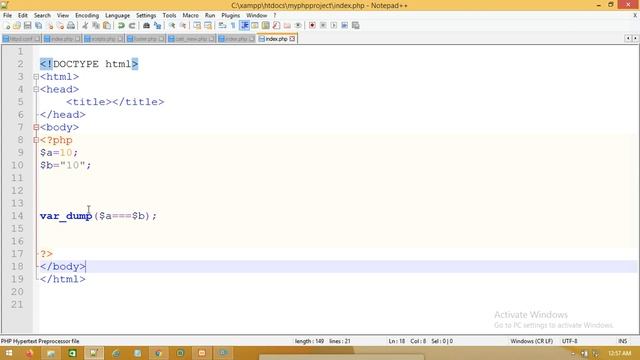
Task: Open Find with the binoculars icon
Action: (x=146, y=26)
